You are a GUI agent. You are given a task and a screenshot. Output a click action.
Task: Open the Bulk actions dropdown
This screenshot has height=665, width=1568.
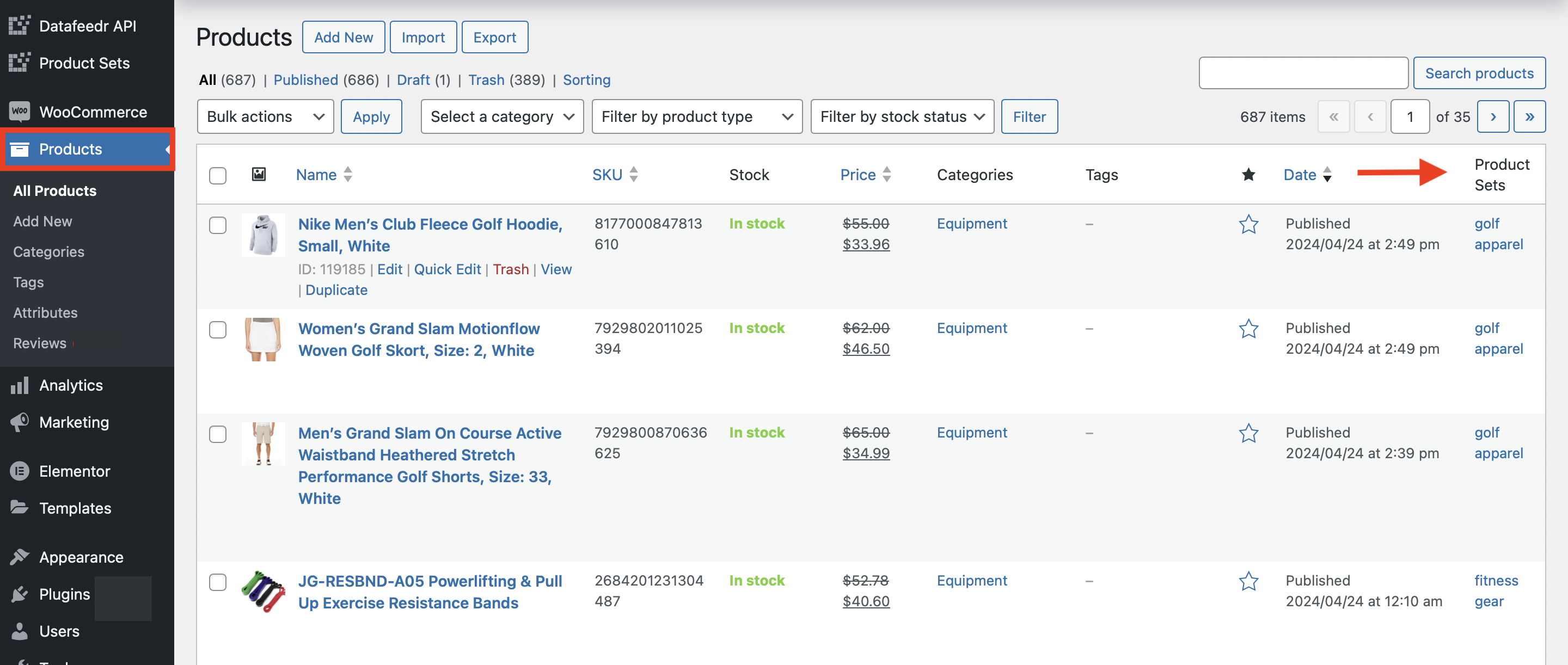click(x=265, y=116)
